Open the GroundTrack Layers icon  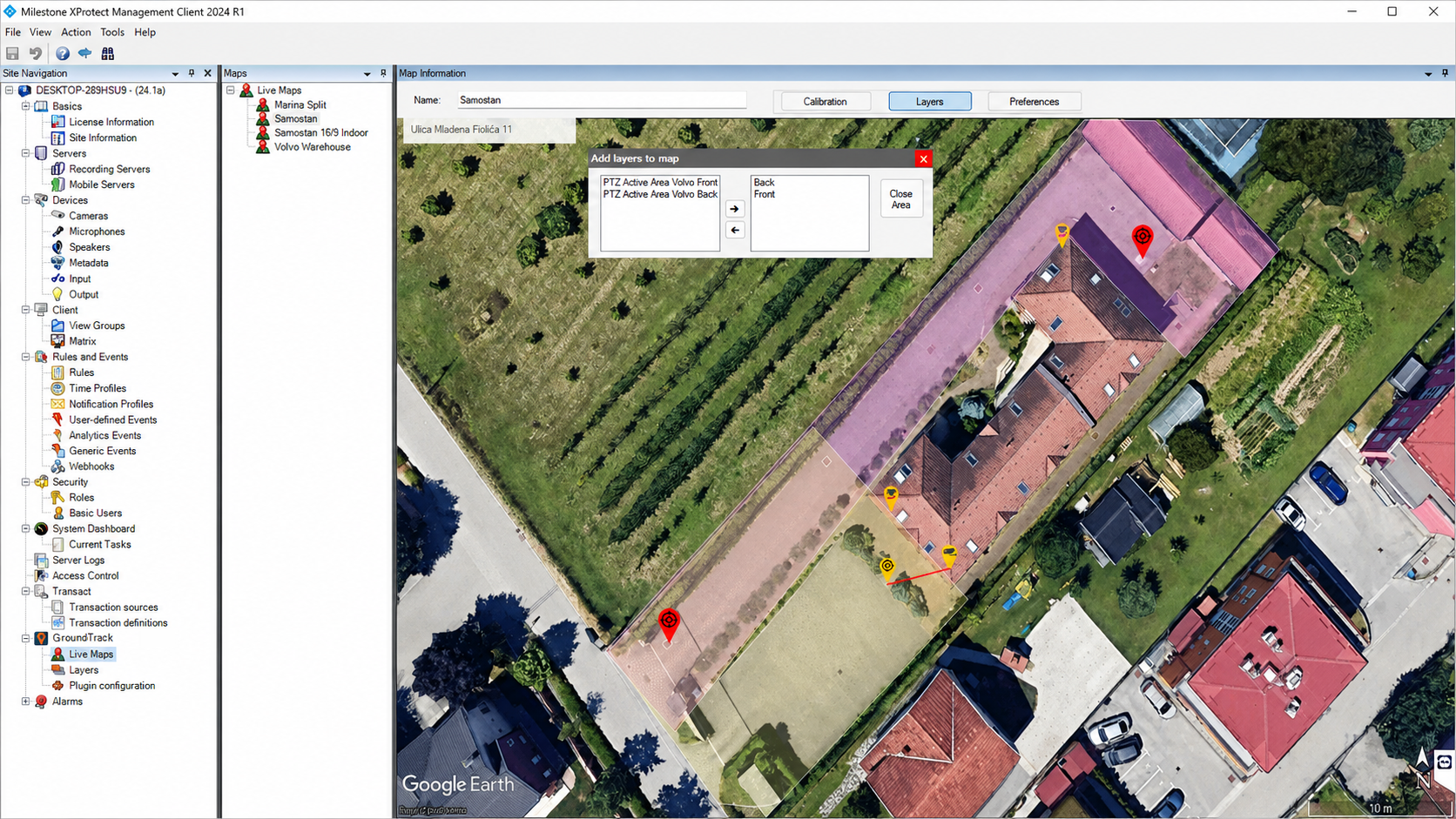click(x=57, y=670)
